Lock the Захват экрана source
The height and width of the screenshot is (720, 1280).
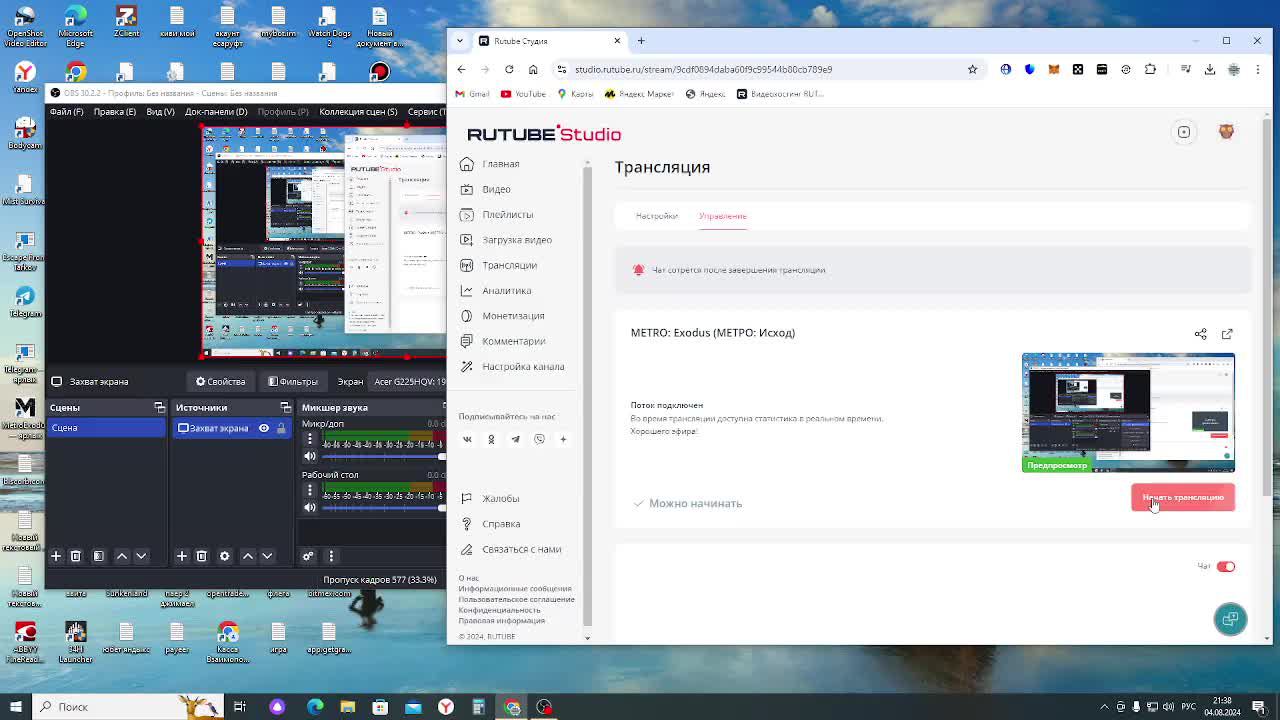[281, 428]
